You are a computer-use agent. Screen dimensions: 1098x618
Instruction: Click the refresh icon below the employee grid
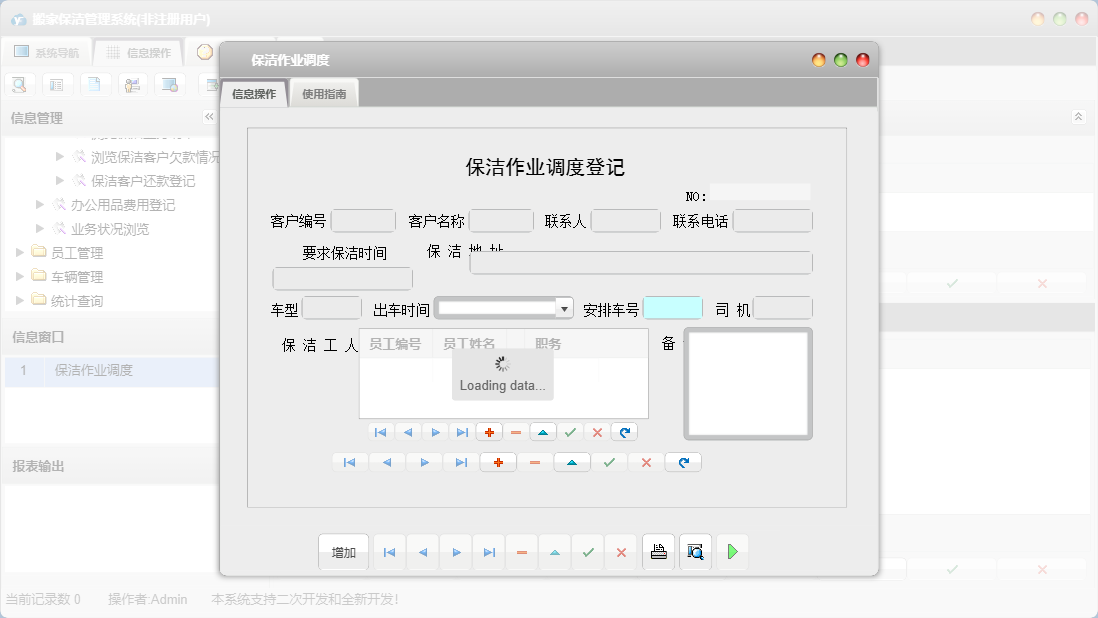(x=623, y=432)
